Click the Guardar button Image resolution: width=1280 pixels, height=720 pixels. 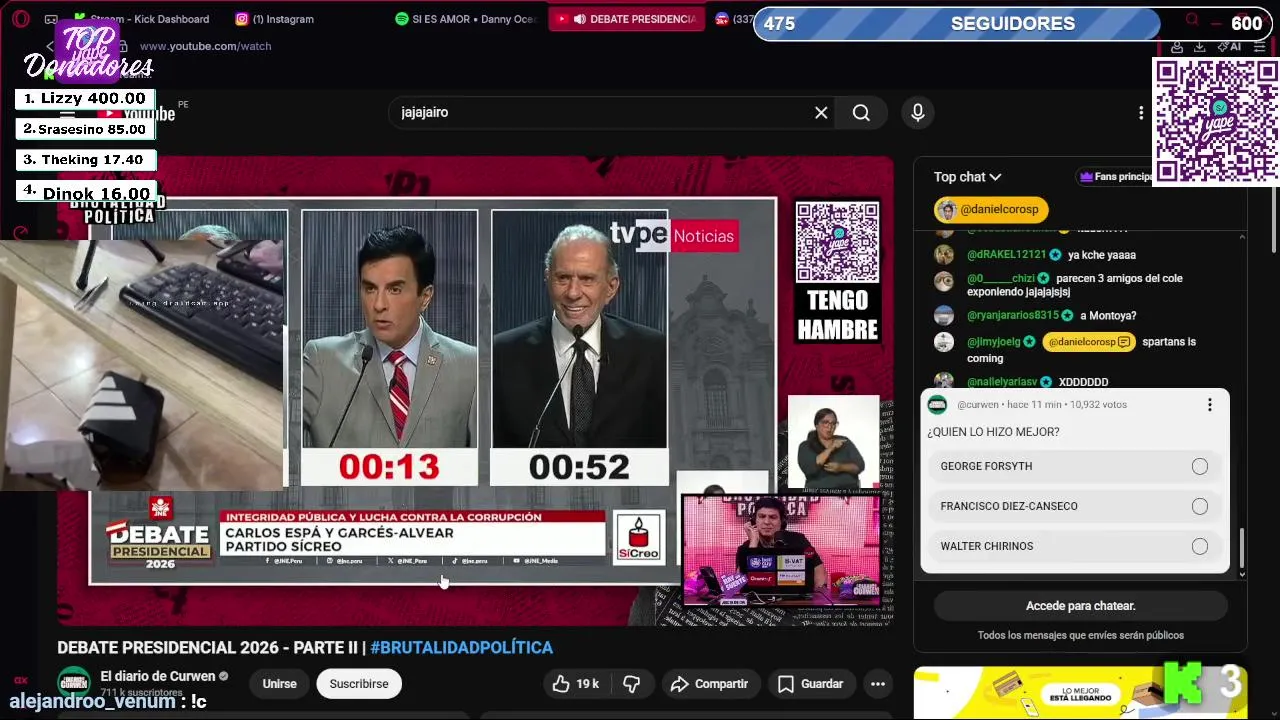click(x=810, y=684)
